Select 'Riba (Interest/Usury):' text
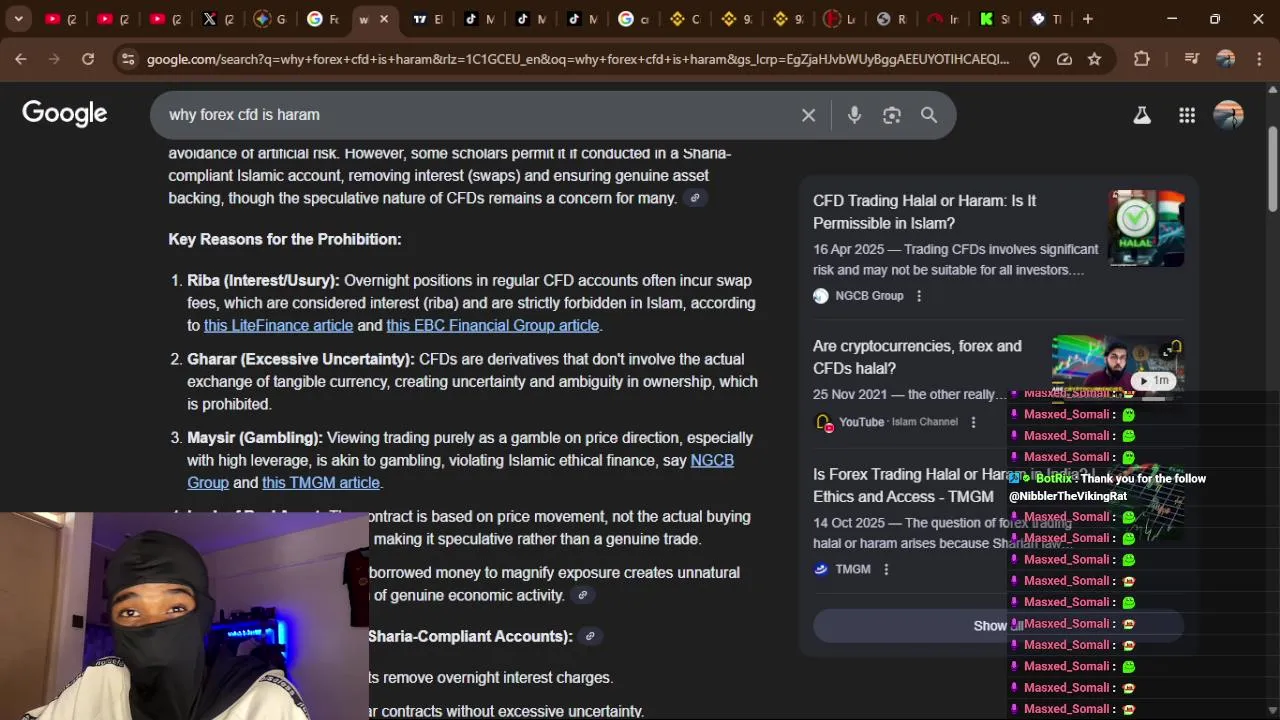 point(263,281)
